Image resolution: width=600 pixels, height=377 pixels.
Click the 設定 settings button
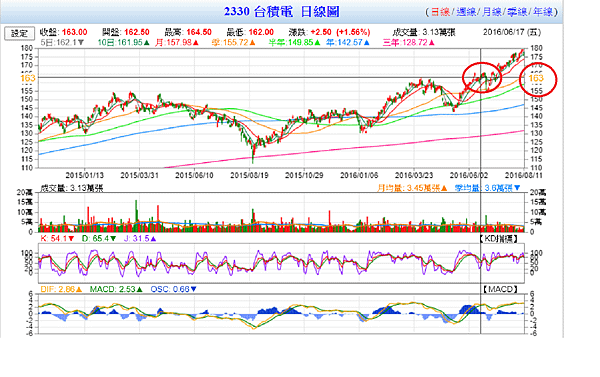coord(19,33)
